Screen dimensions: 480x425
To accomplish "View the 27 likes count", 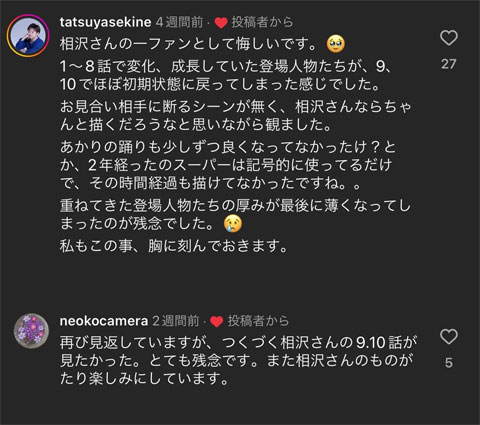I will (x=449, y=64).
